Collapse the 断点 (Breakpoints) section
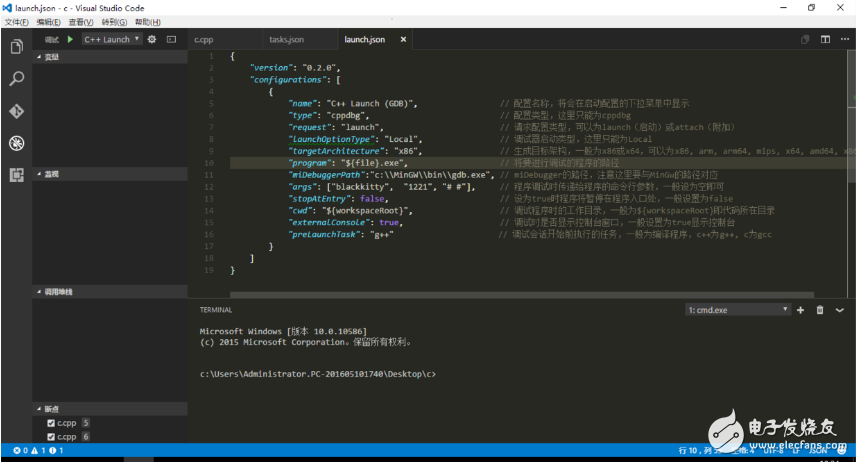Viewport: 856px width, 462px height. coord(110,409)
